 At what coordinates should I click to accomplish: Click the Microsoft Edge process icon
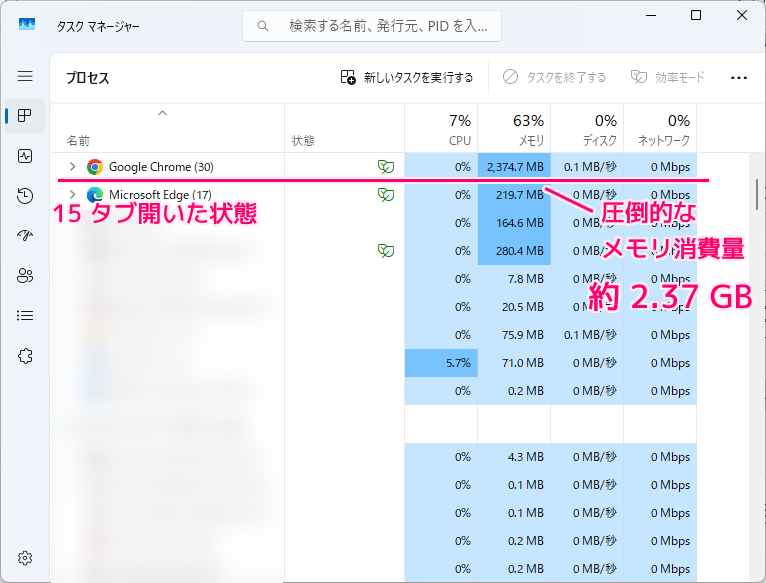click(x=95, y=195)
